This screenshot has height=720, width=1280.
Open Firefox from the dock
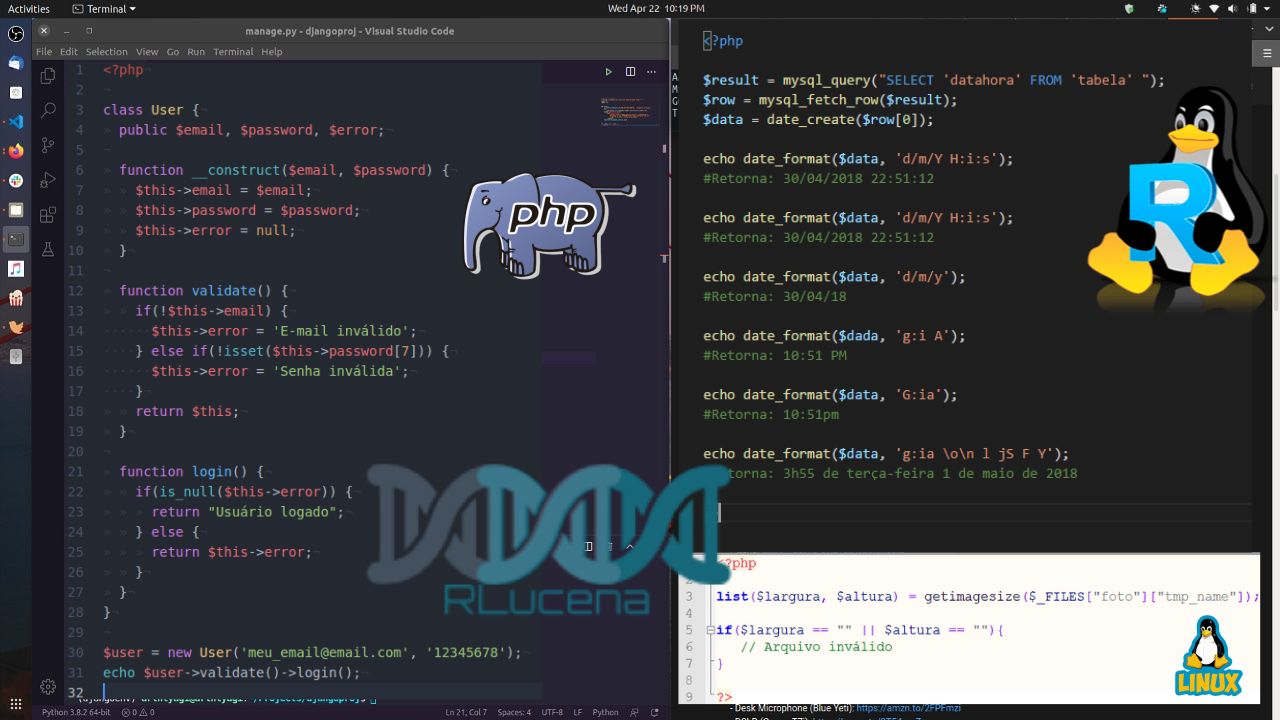[16, 151]
